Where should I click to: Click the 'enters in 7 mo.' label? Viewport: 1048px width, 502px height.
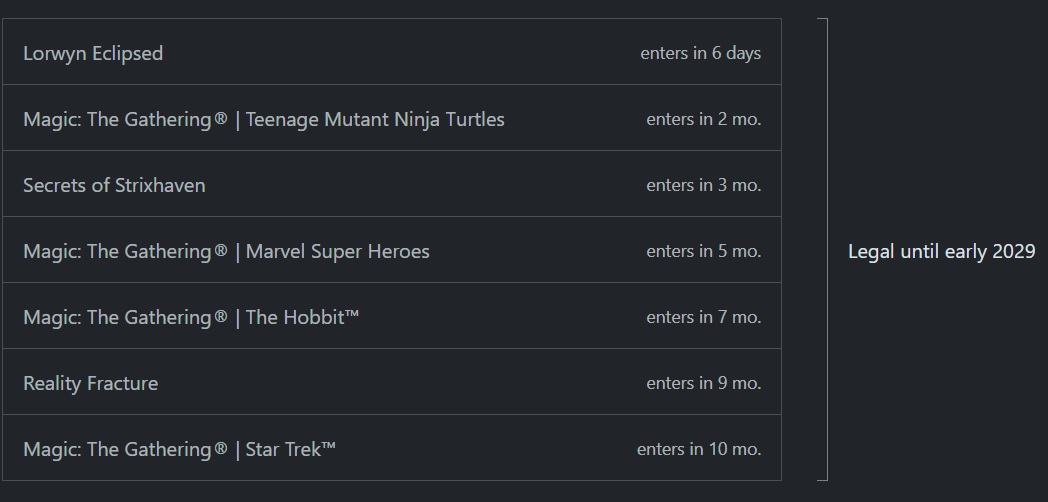pyautogui.click(x=704, y=317)
